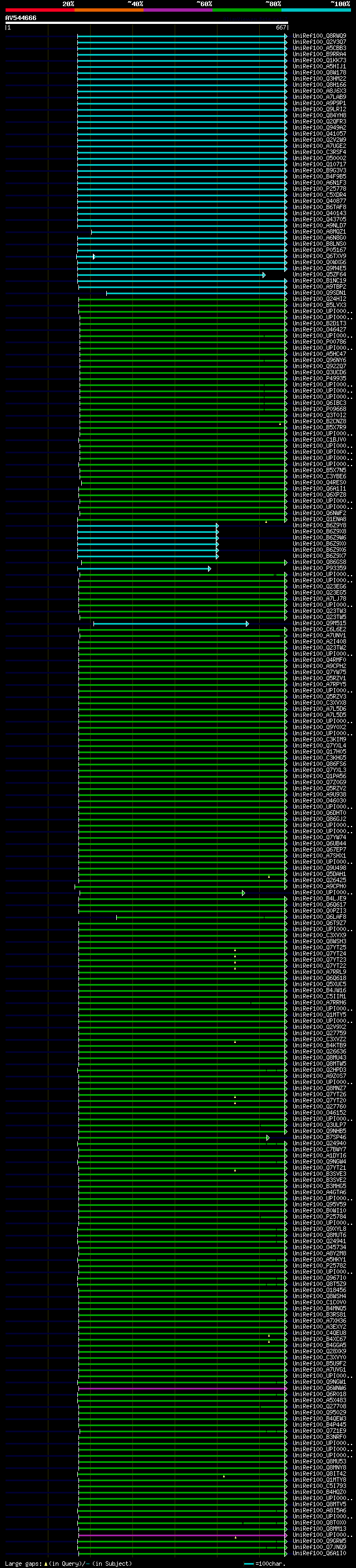Click the orange legend segment before ~40%
The height and width of the screenshot is (1568, 356).
(109, 10)
